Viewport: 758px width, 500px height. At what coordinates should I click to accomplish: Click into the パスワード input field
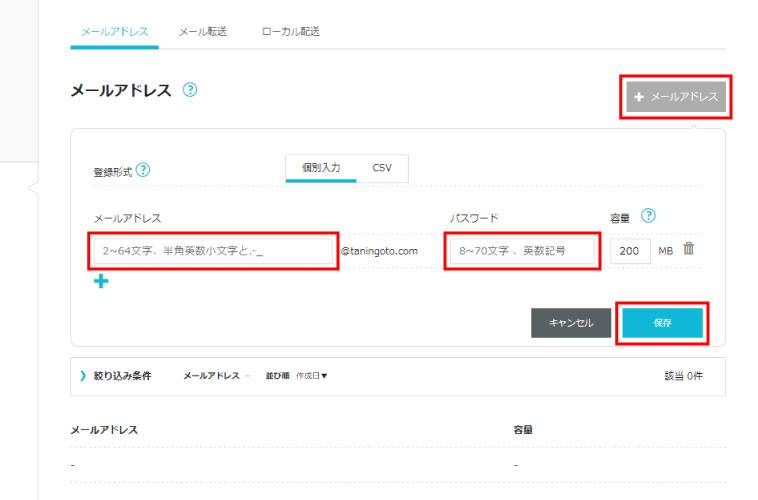coord(522,251)
